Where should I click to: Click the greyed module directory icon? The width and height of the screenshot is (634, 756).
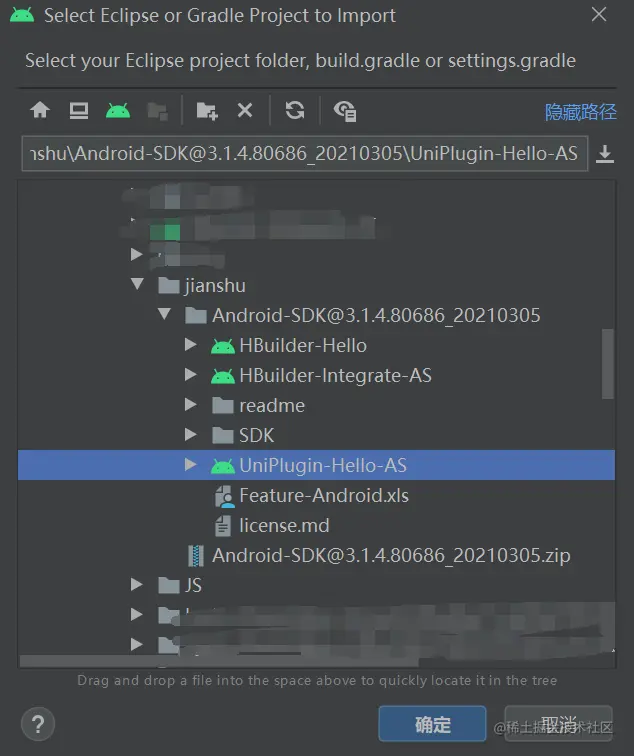(x=157, y=111)
